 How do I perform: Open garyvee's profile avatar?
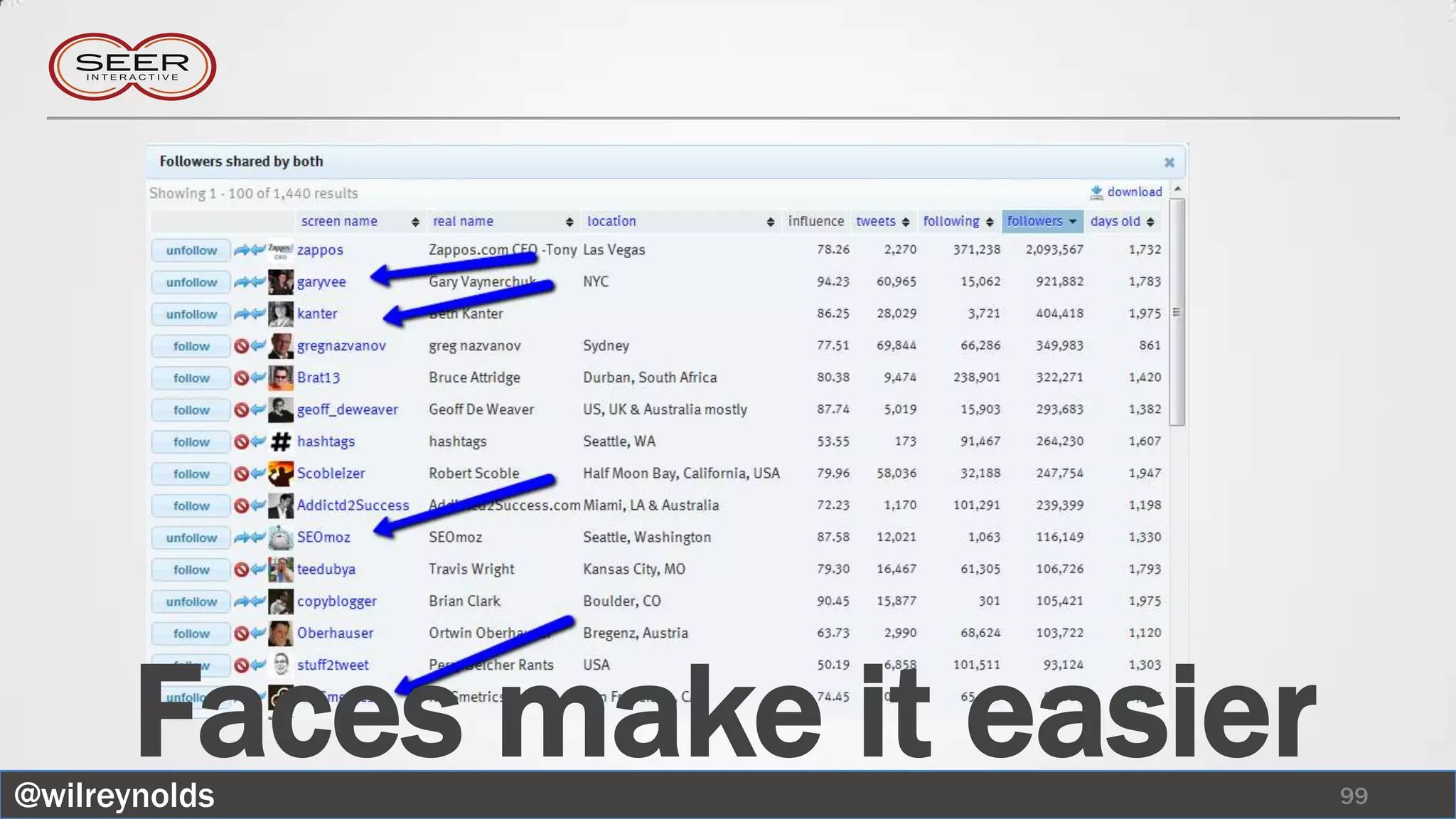(281, 282)
